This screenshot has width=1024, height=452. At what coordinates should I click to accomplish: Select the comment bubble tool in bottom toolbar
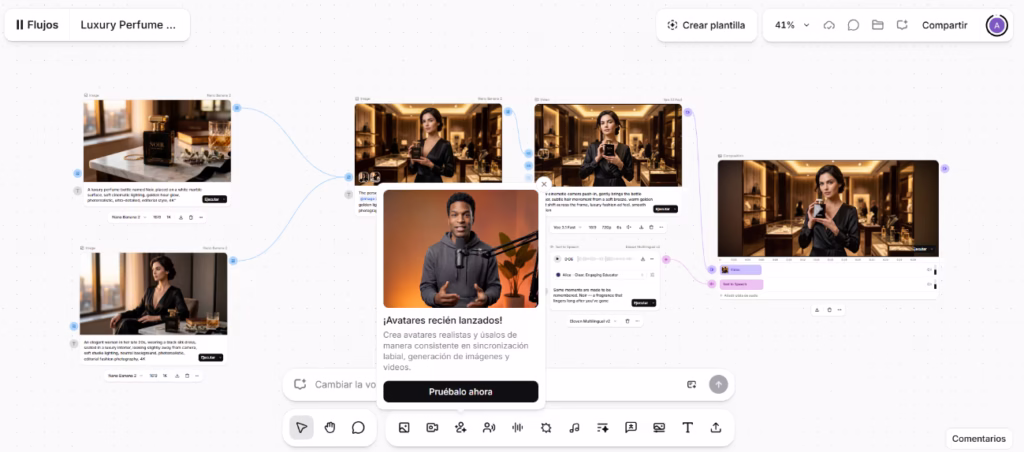[358, 428]
